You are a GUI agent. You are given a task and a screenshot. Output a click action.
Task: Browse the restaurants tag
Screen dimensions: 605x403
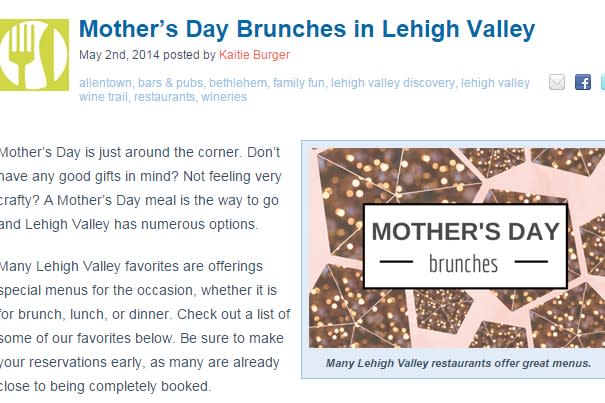click(164, 97)
